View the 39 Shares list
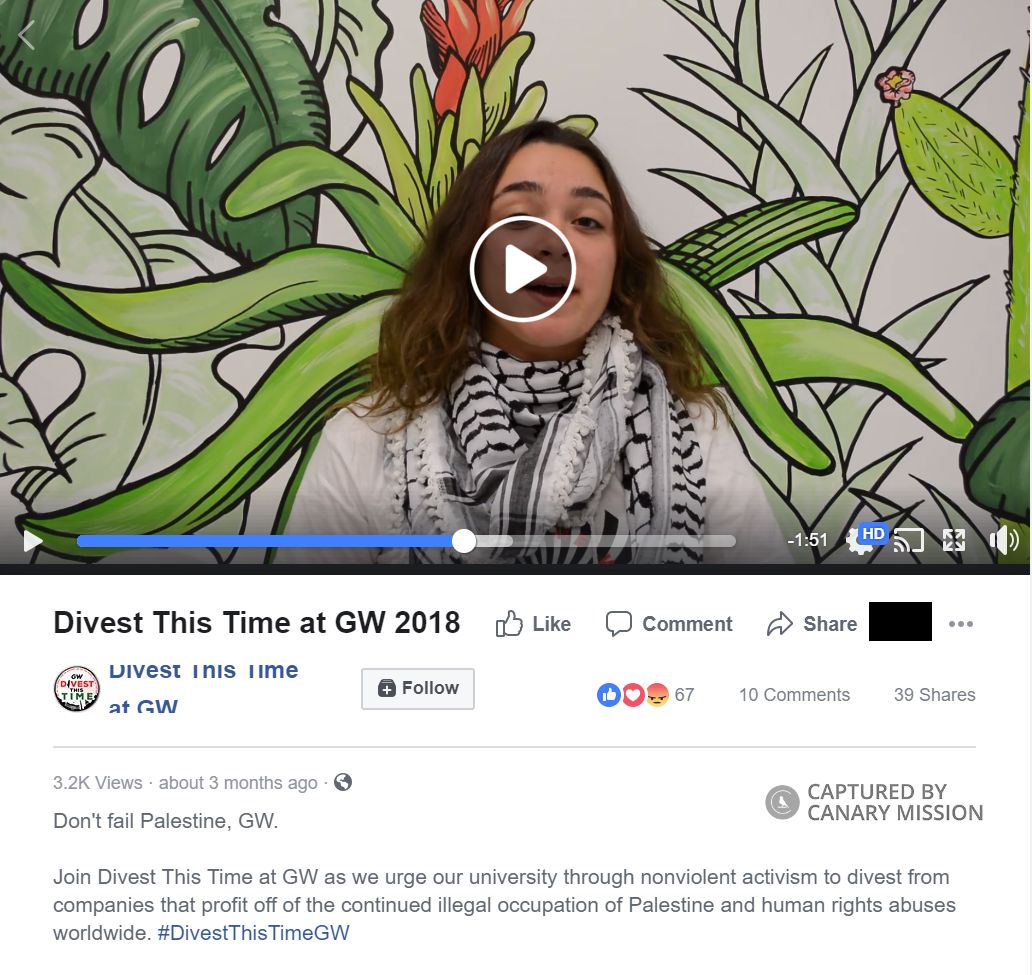The width and height of the screenshot is (1032, 975). click(935, 695)
